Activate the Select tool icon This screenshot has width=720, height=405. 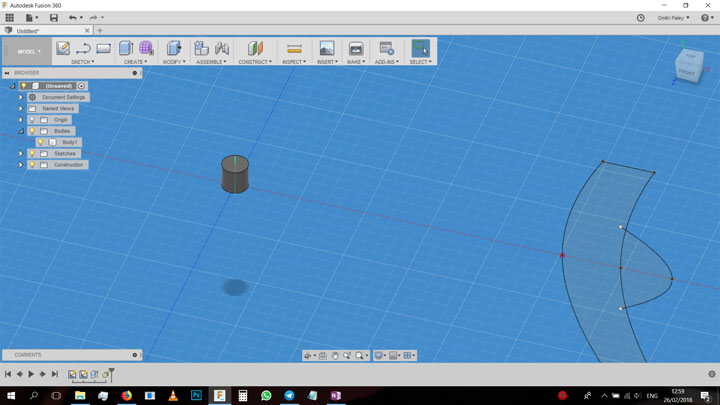coord(420,48)
